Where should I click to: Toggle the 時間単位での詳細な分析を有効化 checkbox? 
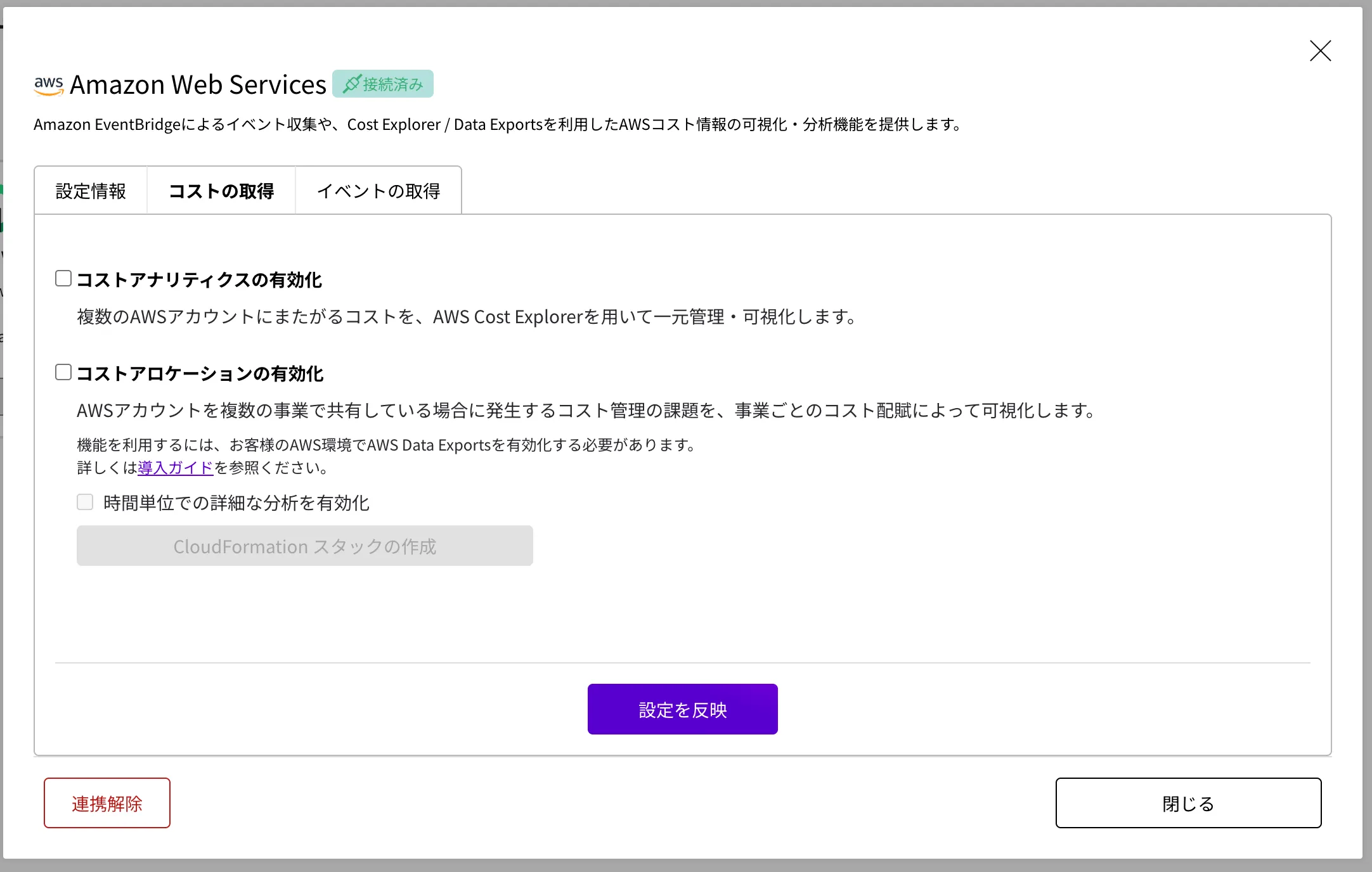coord(85,502)
